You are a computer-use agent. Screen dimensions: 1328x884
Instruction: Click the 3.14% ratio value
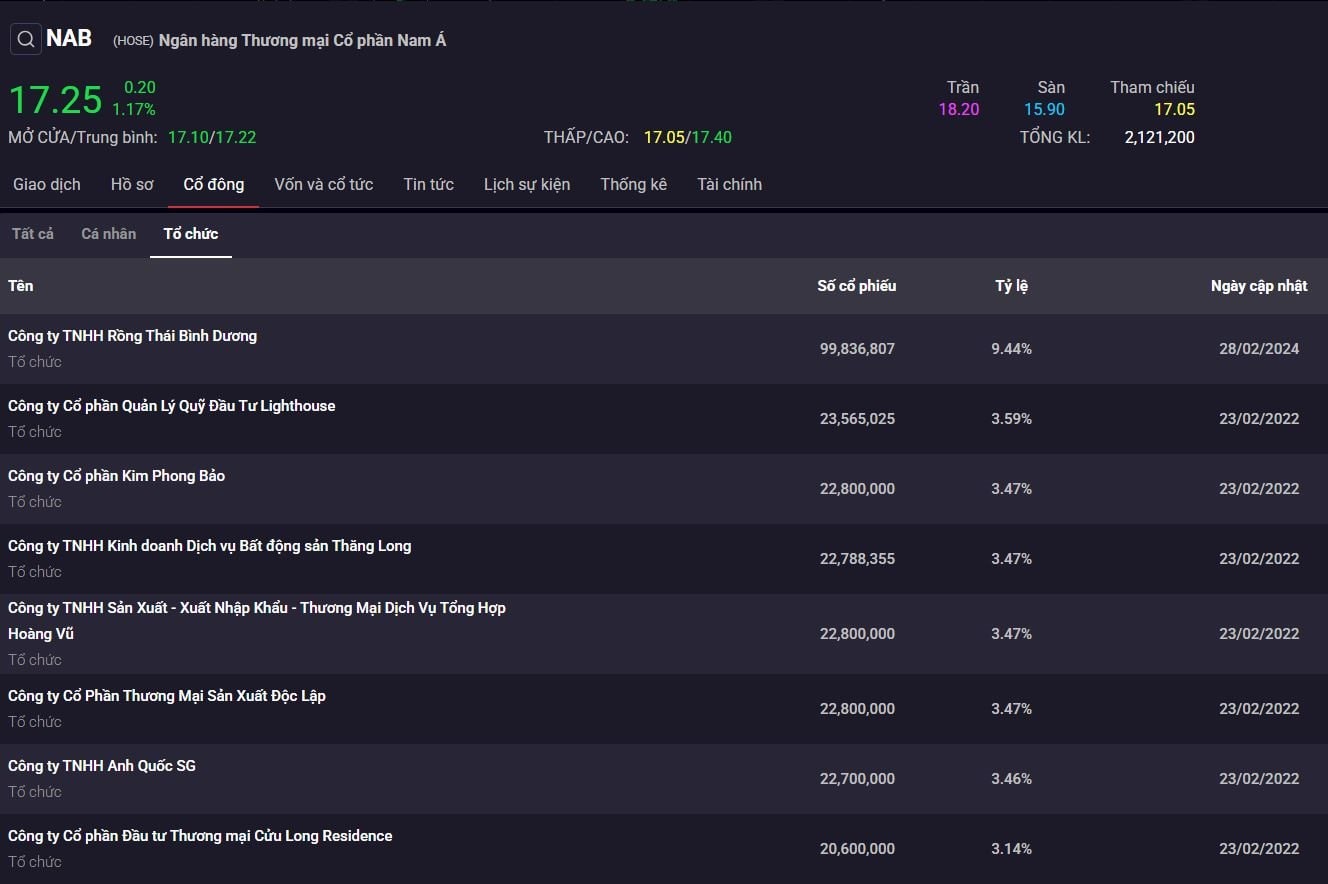[1011, 849]
